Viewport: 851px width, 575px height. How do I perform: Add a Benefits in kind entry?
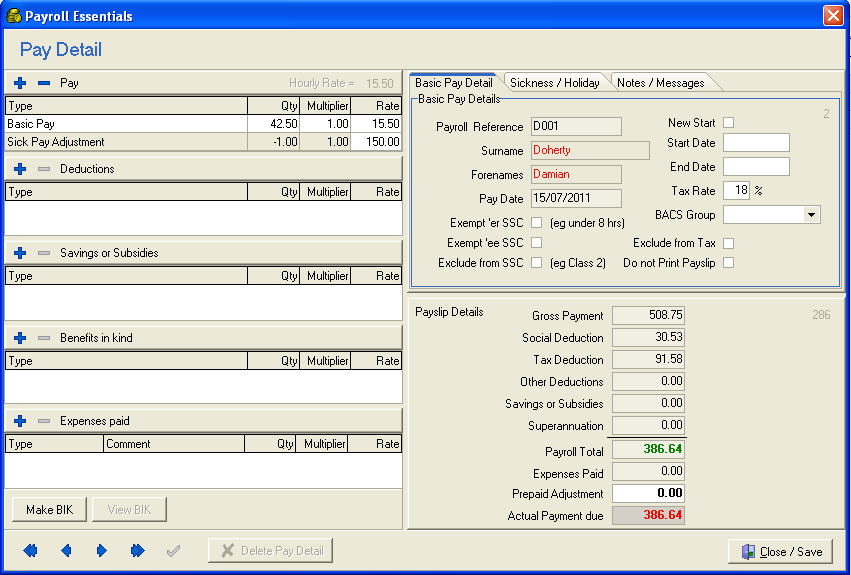[x=20, y=338]
